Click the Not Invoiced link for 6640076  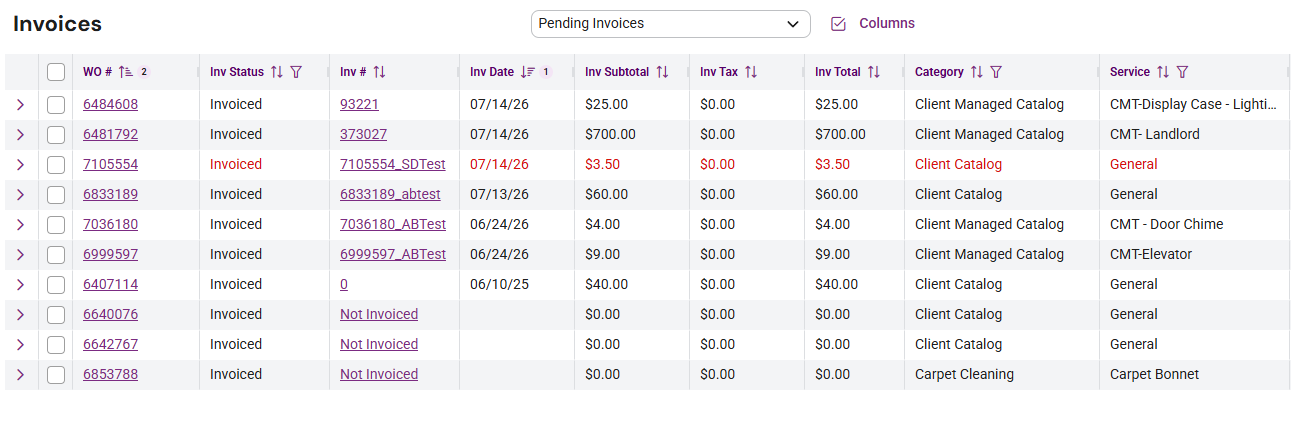(379, 314)
